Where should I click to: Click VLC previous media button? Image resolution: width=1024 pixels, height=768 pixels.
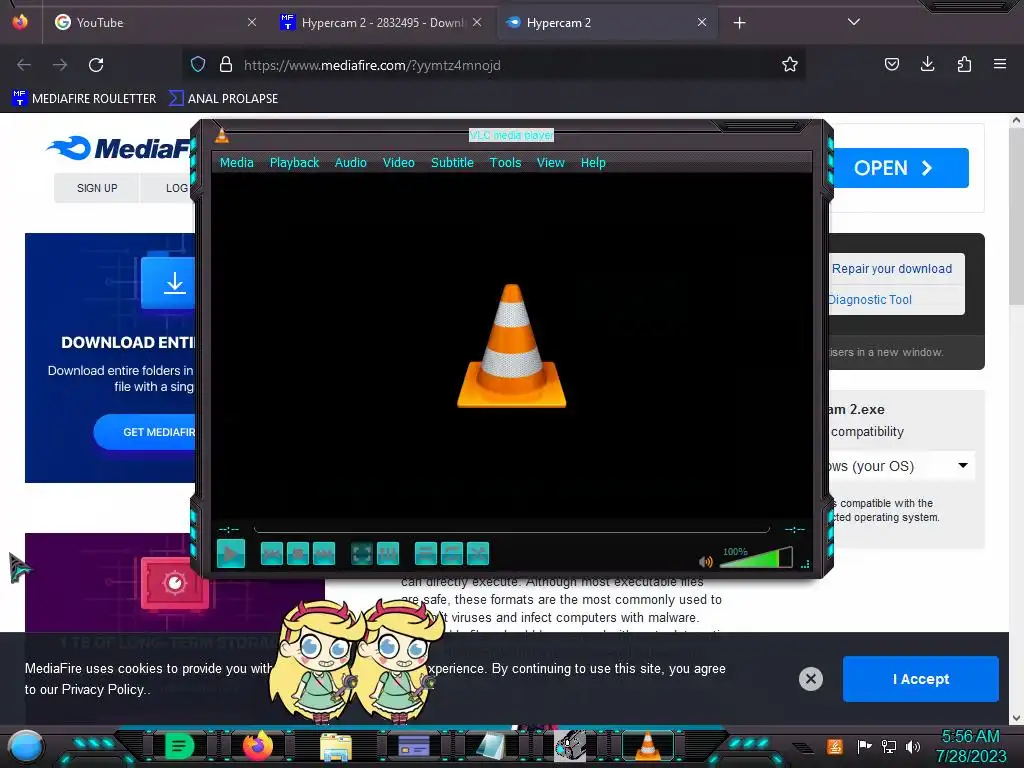(272, 554)
